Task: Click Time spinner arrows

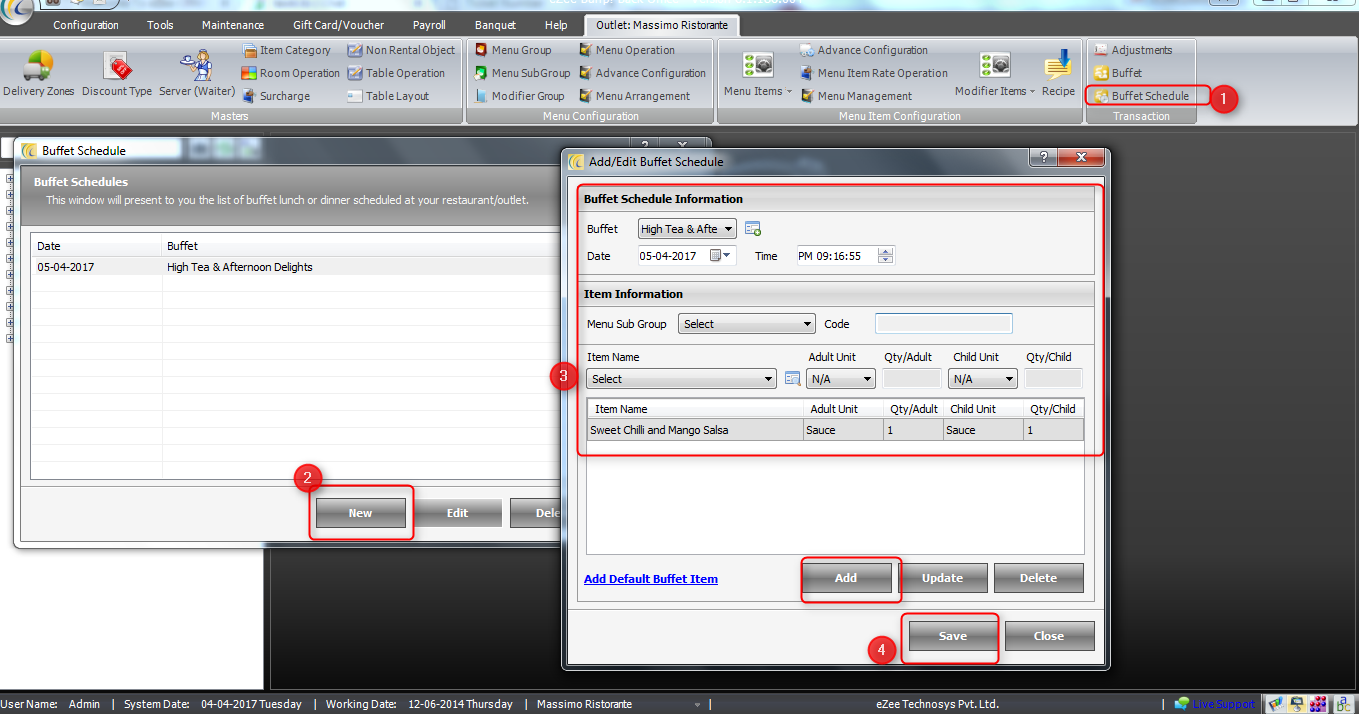Action: tap(885, 256)
